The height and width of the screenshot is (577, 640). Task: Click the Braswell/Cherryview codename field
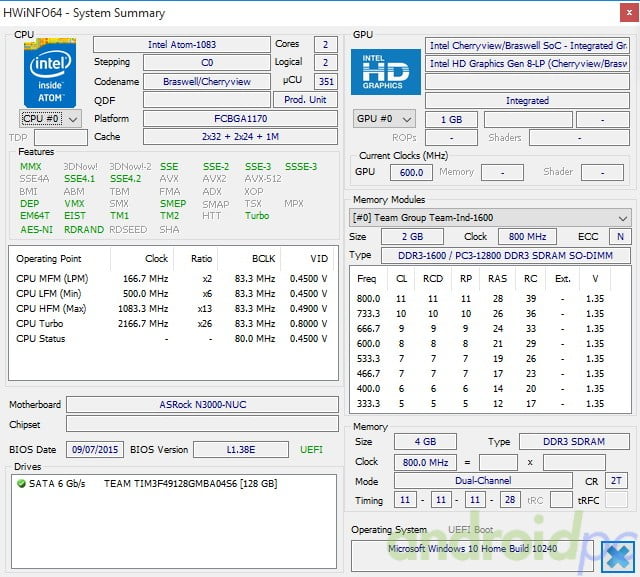click(x=207, y=82)
